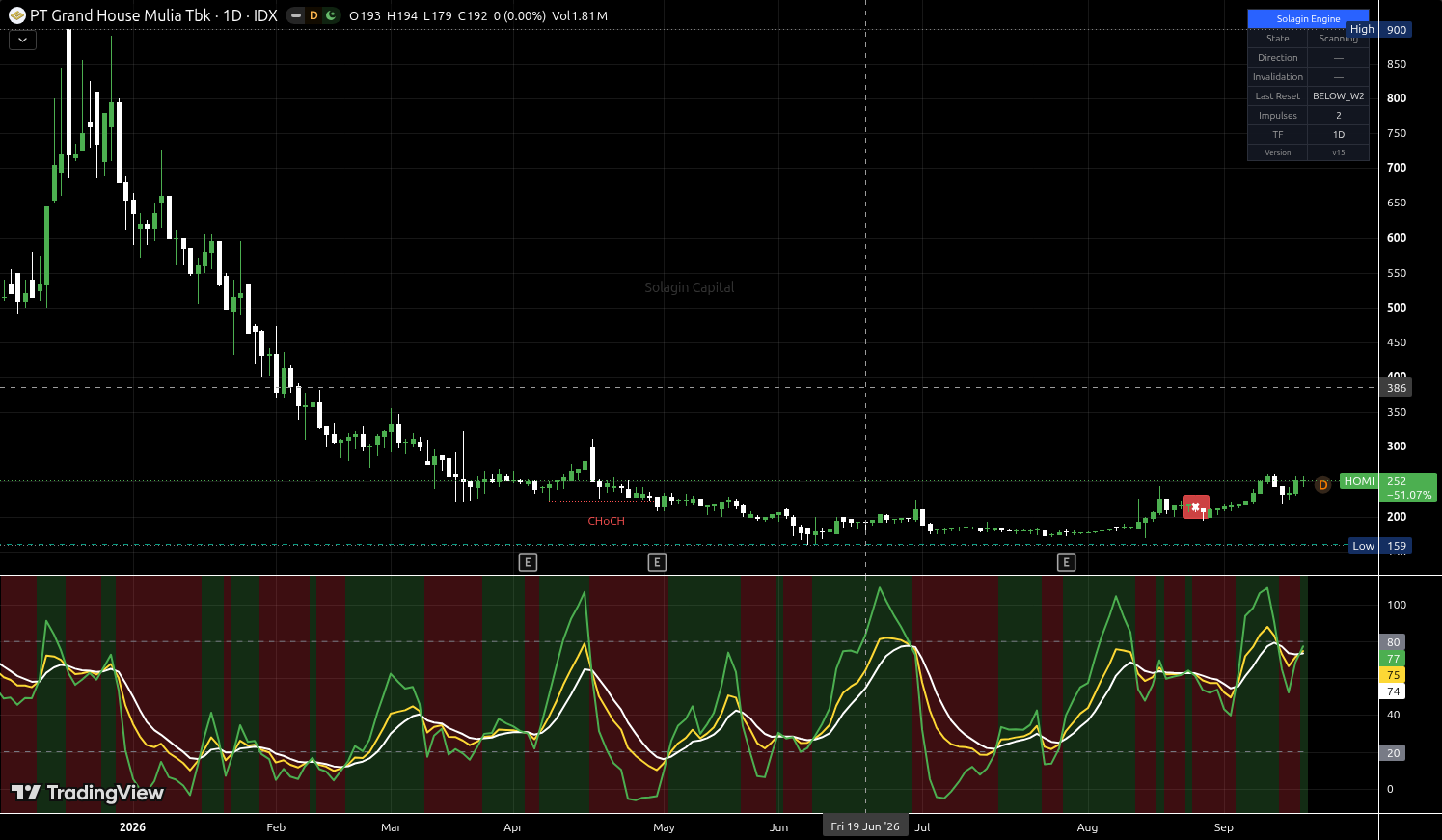Screen dimensions: 1442x840
Task: Click the PT Grand House Mulia Tbk title
Action: coord(120,15)
